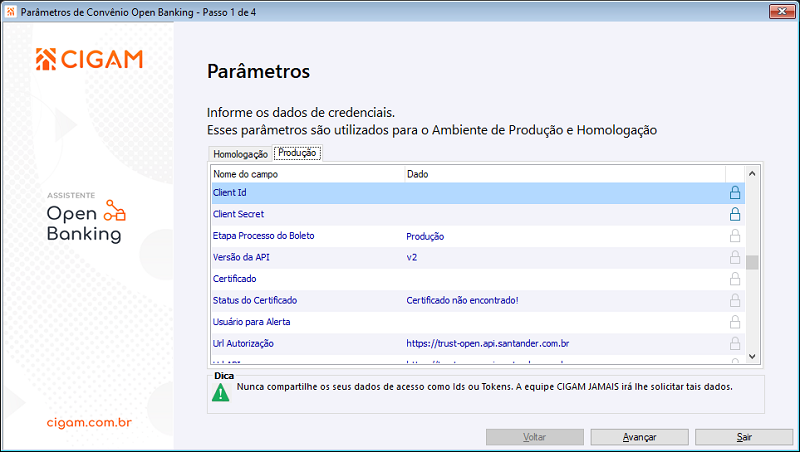Click the Avançar button

[639, 437]
